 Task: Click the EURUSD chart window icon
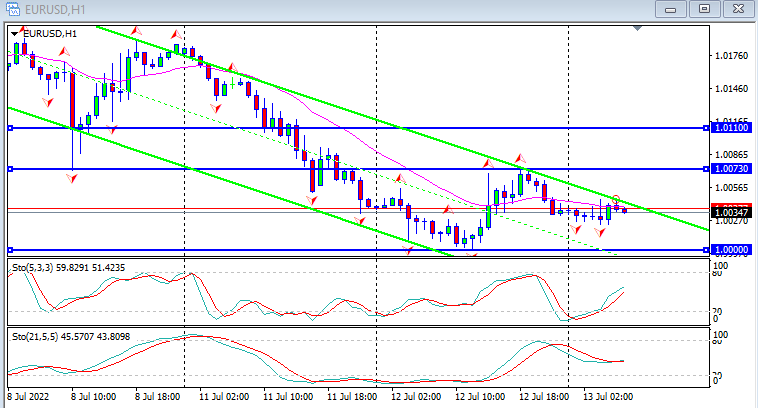(11, 8)
